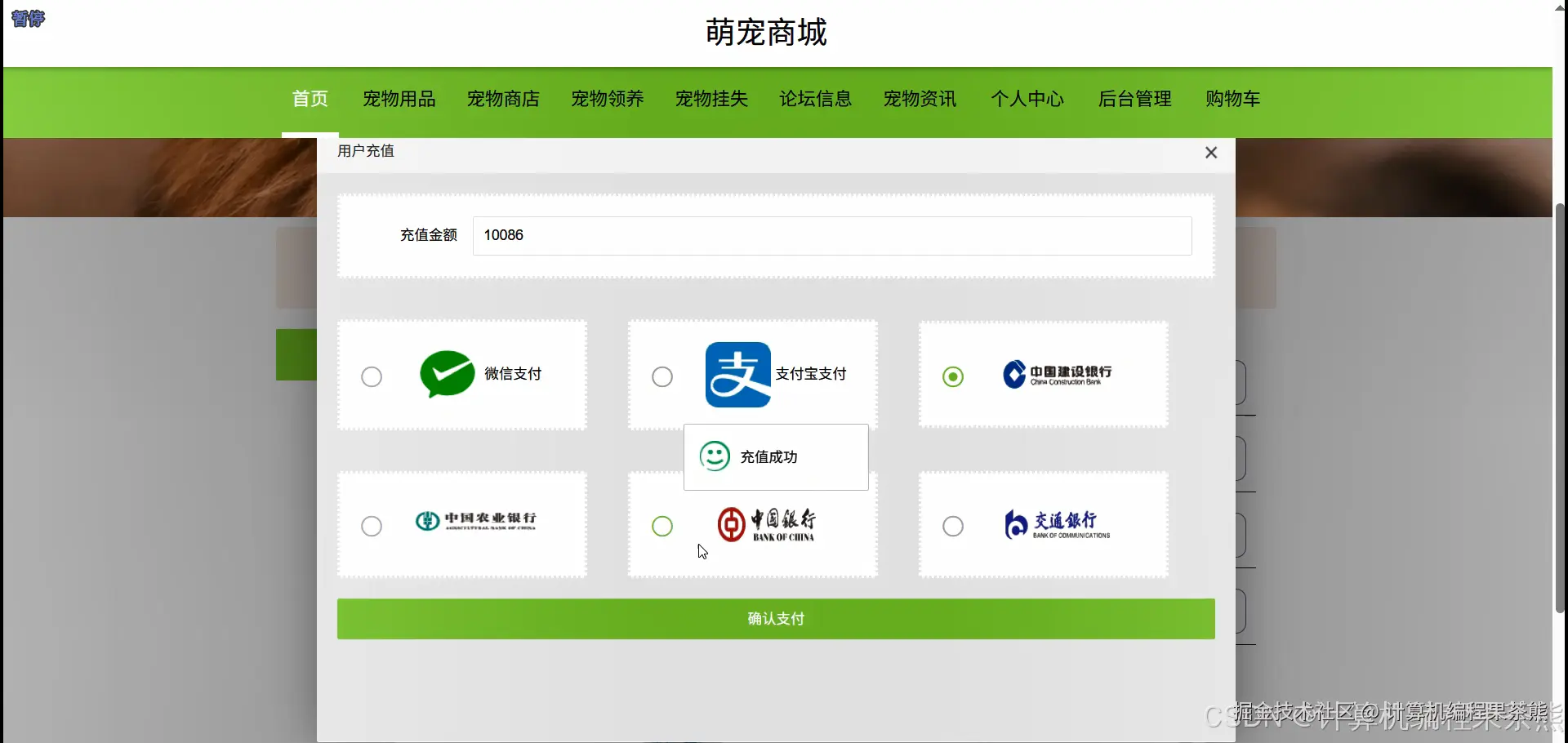Open the 宠物资讯 nav item
1568x743 pixels.
coord(920,99)
